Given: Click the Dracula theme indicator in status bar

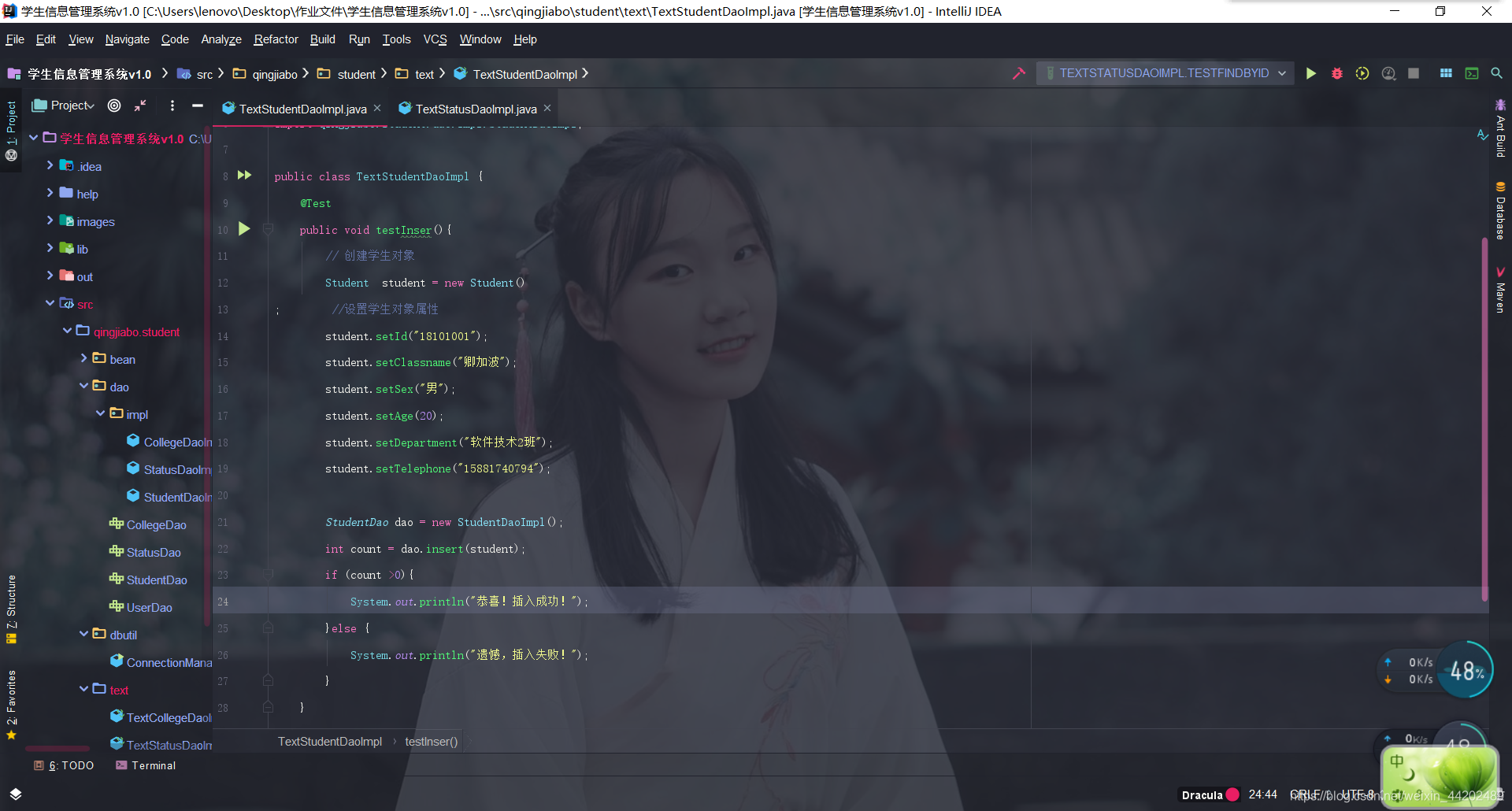Looking at the screenshot, I should [x=1210, y=794].
